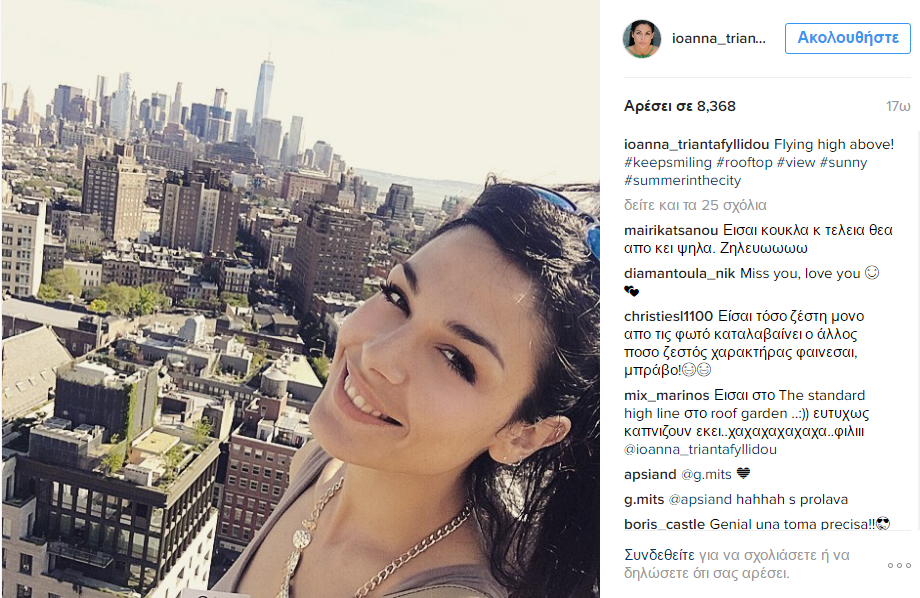Click the rooftop selfie photo

(300, 299)
